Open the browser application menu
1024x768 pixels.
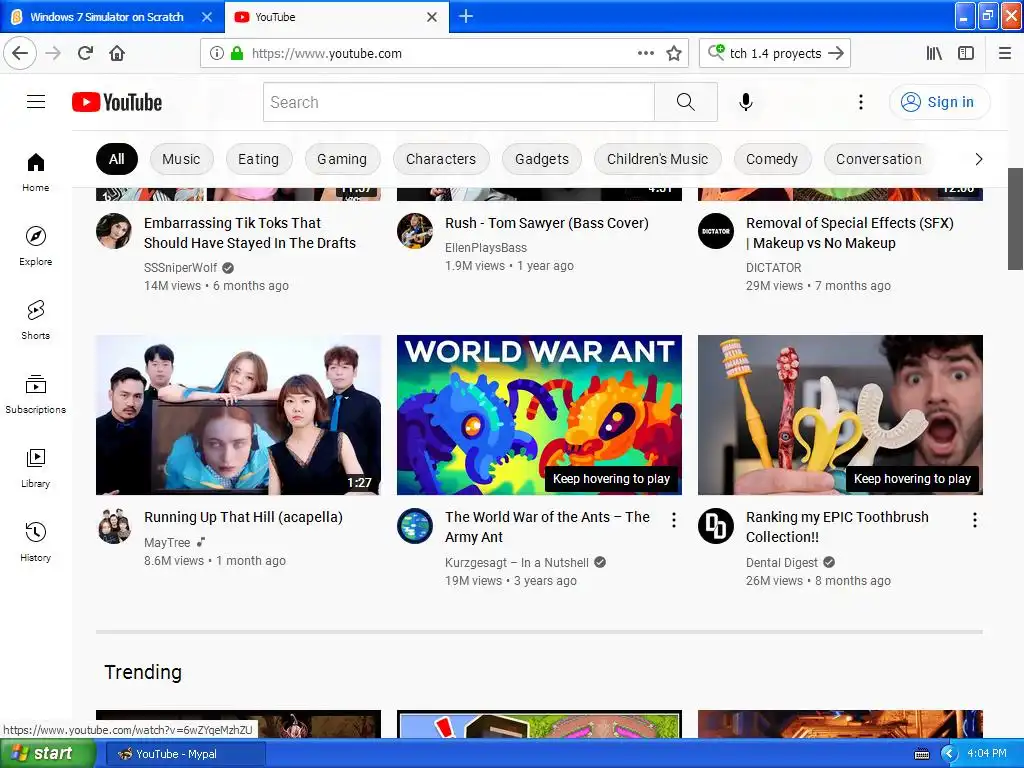coord(1005,53)
